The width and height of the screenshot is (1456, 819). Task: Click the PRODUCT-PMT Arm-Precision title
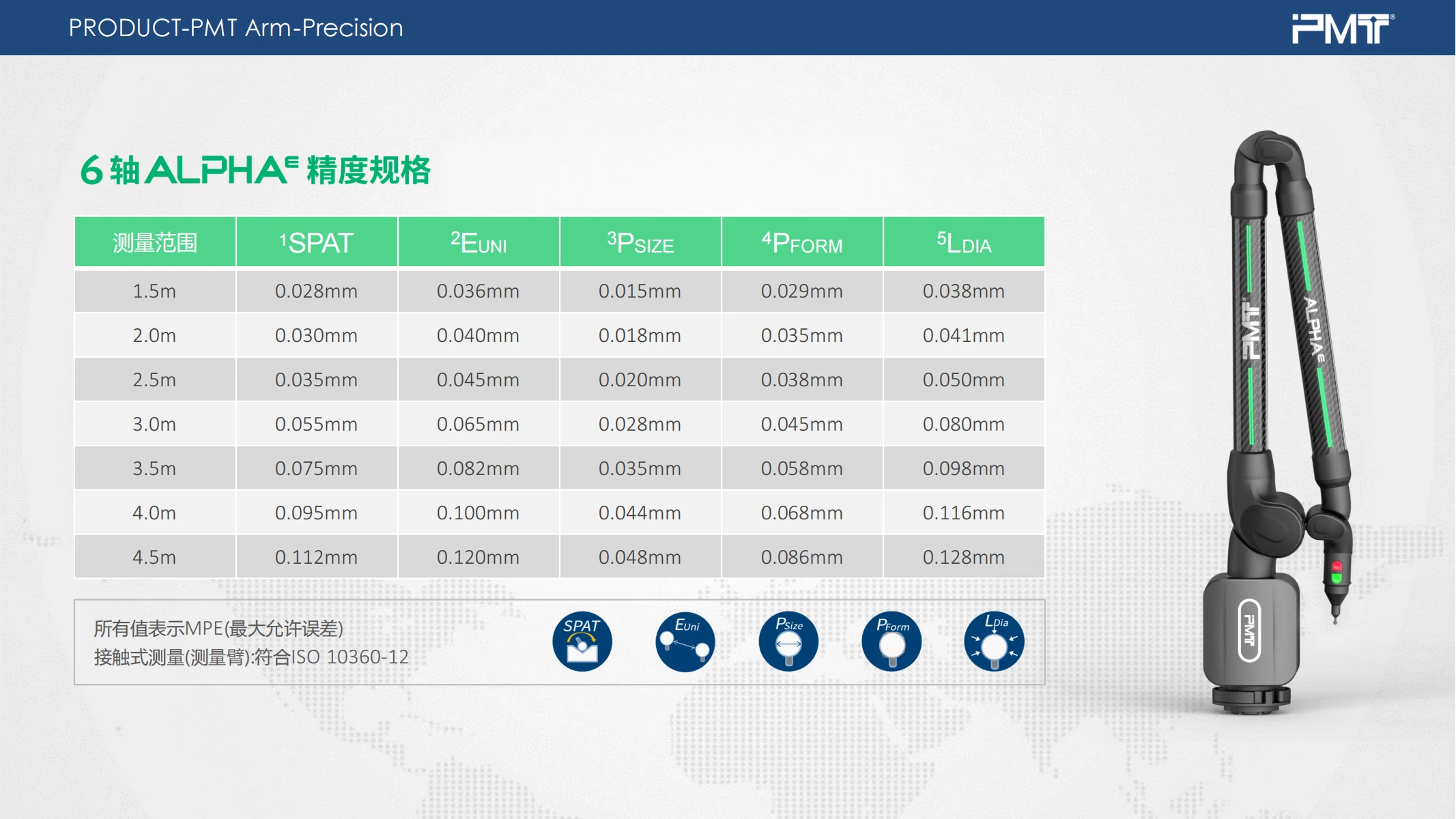236,28
